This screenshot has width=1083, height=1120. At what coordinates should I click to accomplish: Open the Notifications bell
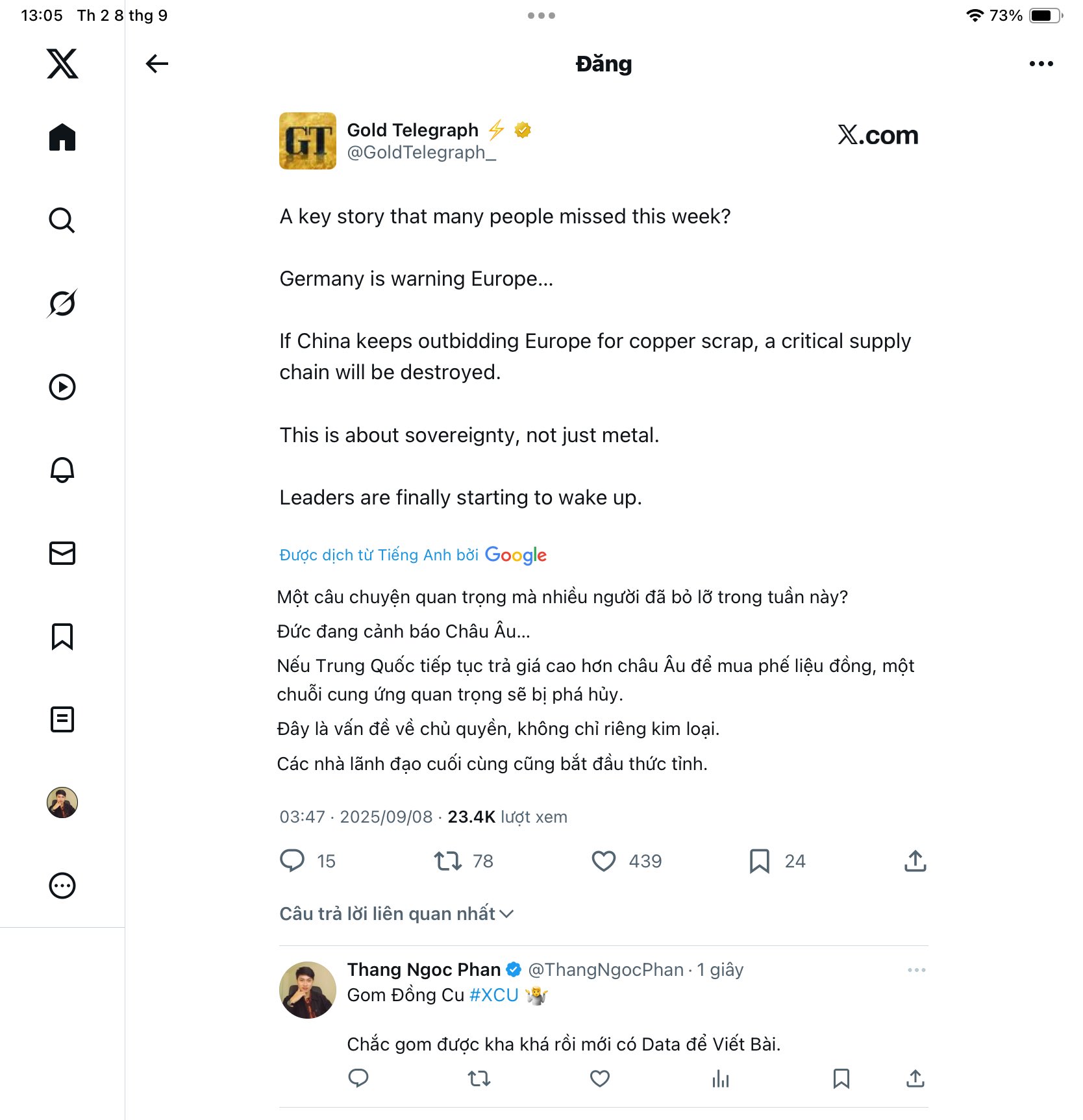click(62, 469)
